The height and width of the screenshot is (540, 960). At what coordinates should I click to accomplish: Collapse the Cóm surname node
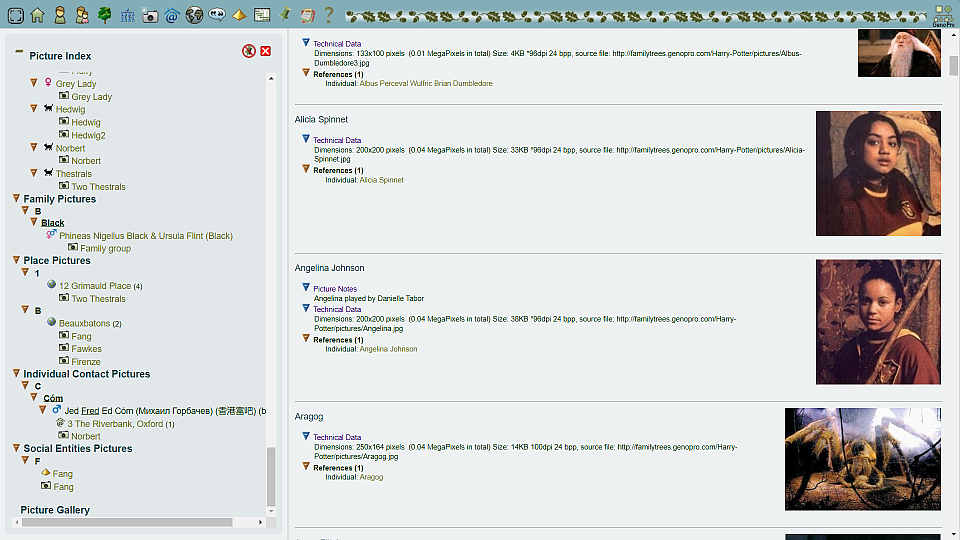coord(34,397)
